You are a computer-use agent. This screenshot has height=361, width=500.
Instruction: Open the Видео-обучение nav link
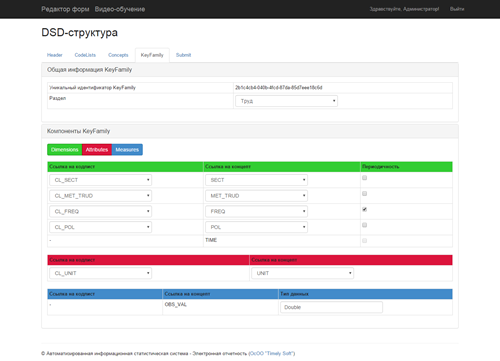tap(120, 9)
